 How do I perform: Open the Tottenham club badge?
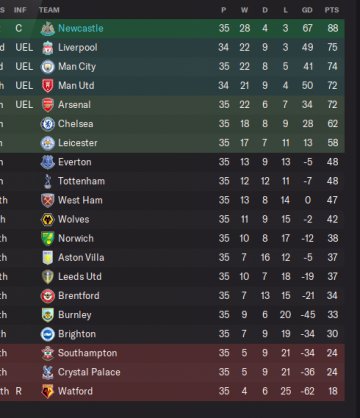point(47,181)
